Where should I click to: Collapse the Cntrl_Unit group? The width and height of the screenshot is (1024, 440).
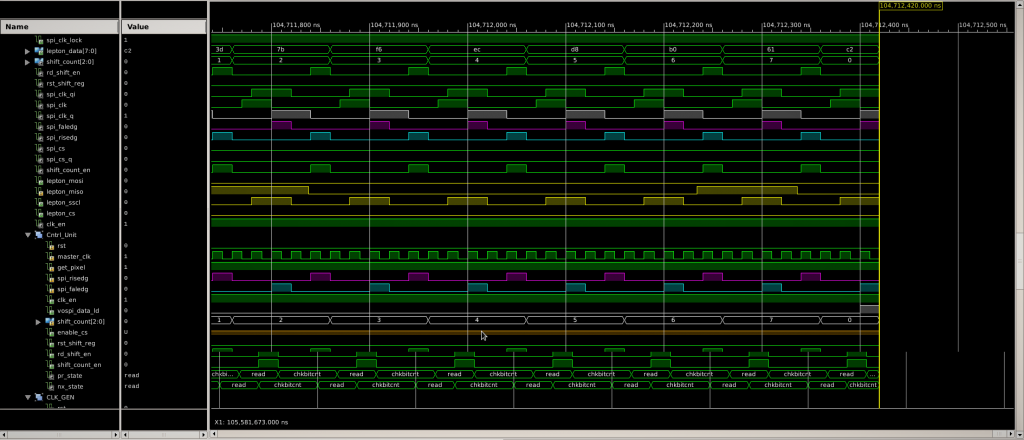(x=28, y=235)
